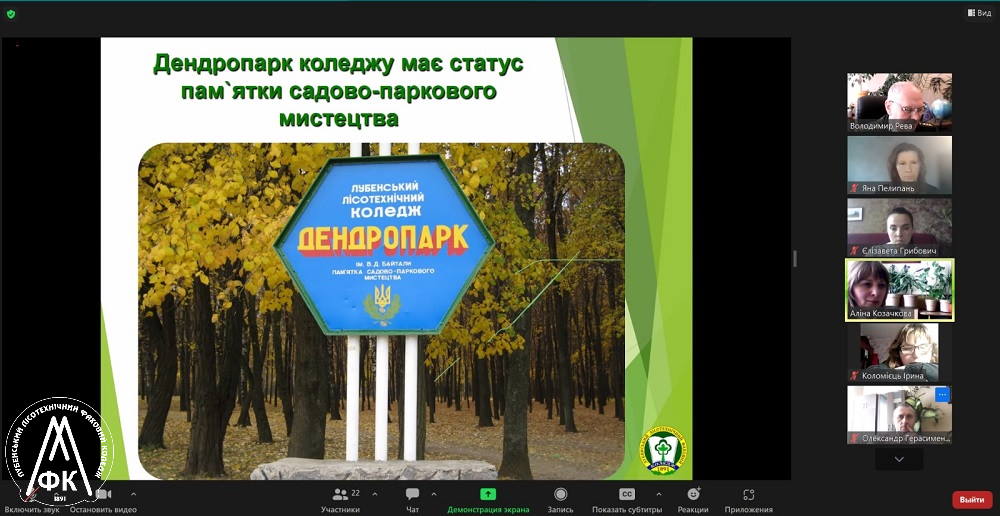Select Коломієць Ірина video thumbnail
Viewport: 1000px width, 516px height.
pos(899,353)
